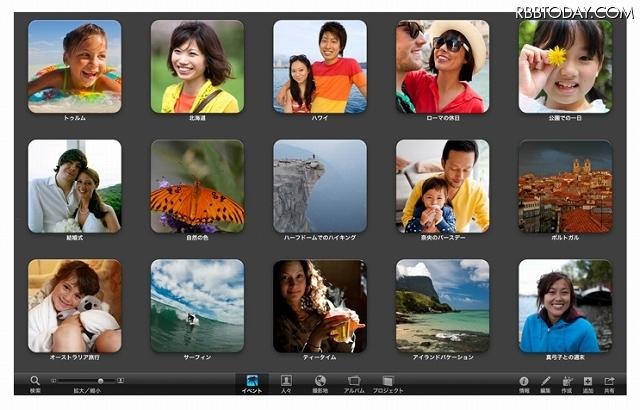640x410 pixels.
Task: Click the 検索 search magnifier icon
Action: tap(34, 380)
